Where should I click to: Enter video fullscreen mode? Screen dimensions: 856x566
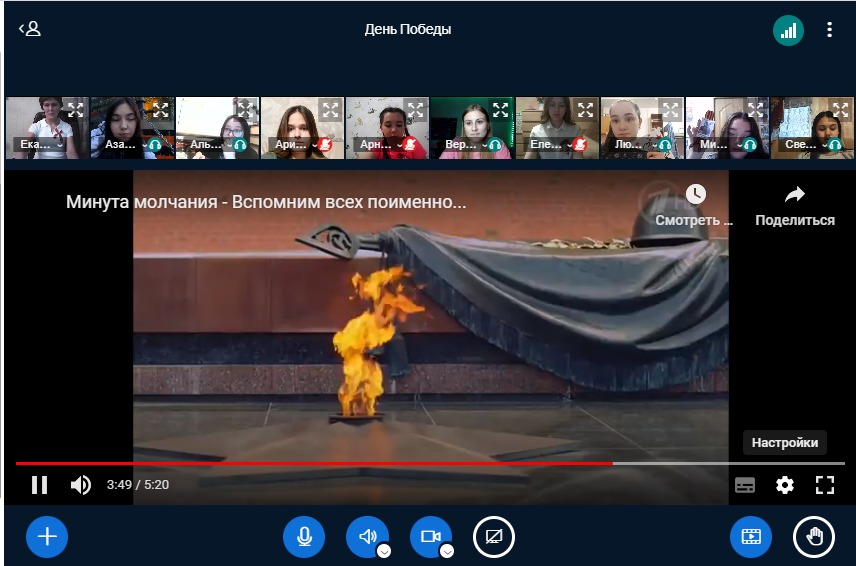(824, 485)
